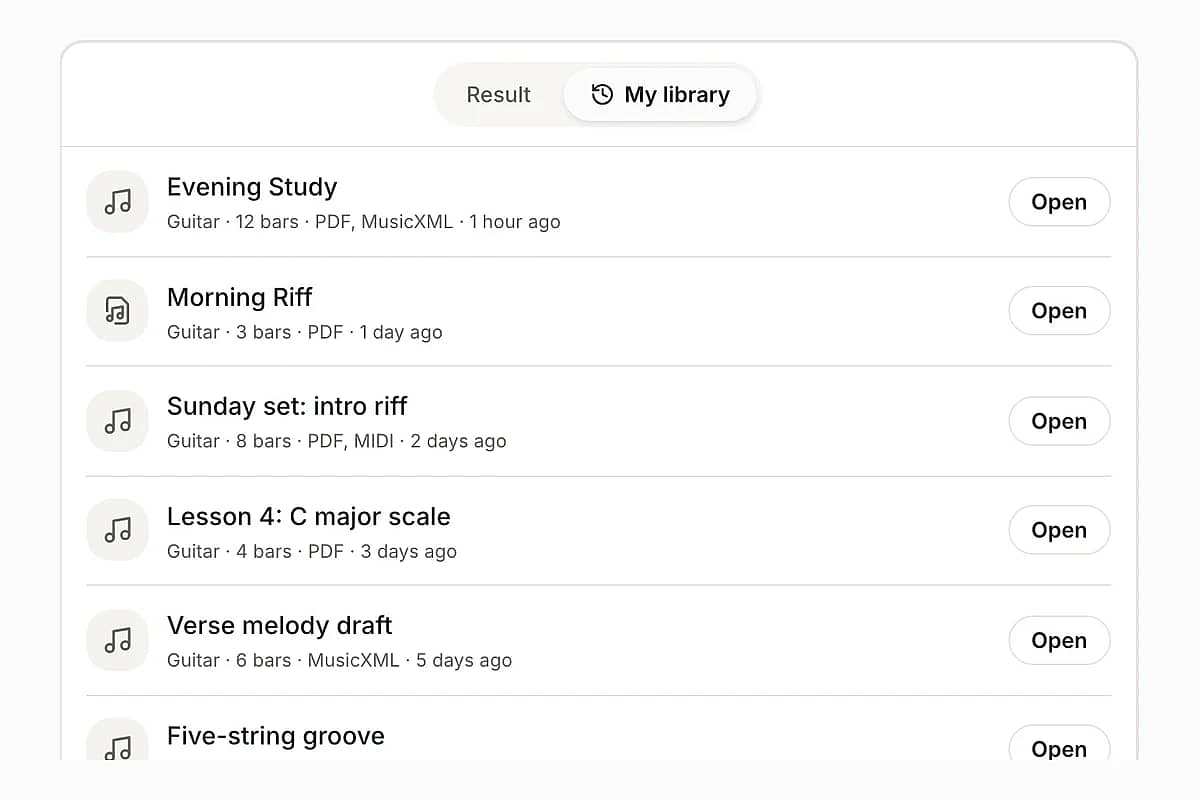Open the Five-string groove item
1200x800 pixels.
(1059, 743)
